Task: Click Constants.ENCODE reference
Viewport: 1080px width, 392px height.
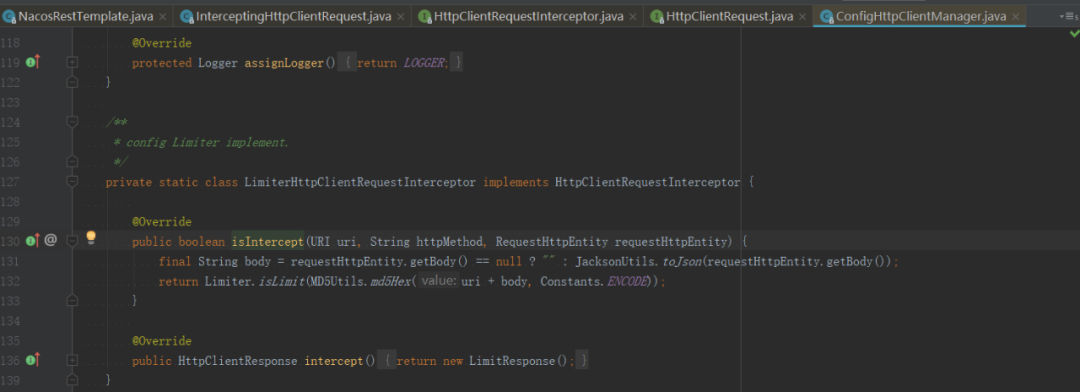Action: click(594, 282)
